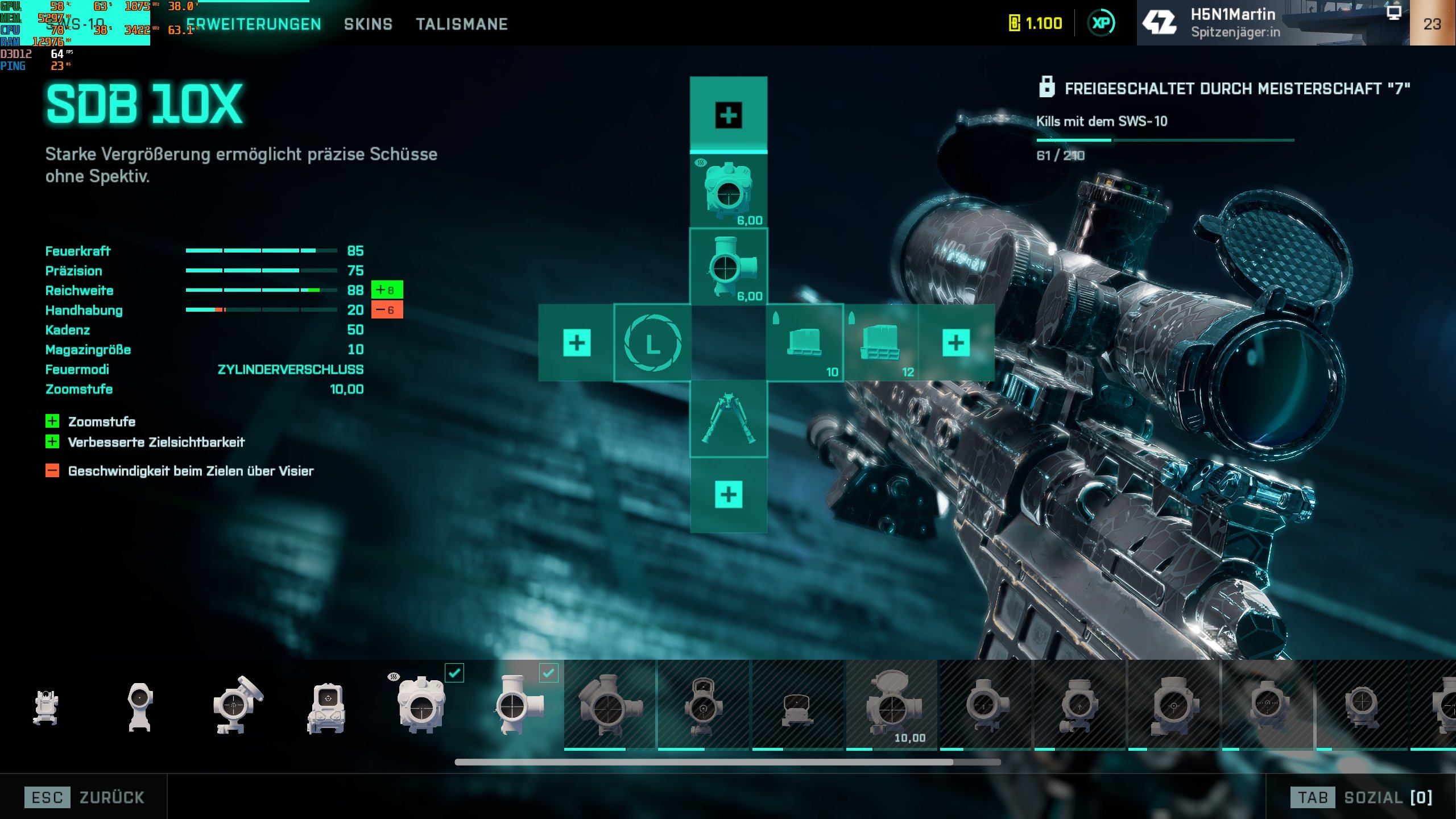Open the TAB Sozial panel
Viewport: 1456px width, 819px height.
[1360, 797]
